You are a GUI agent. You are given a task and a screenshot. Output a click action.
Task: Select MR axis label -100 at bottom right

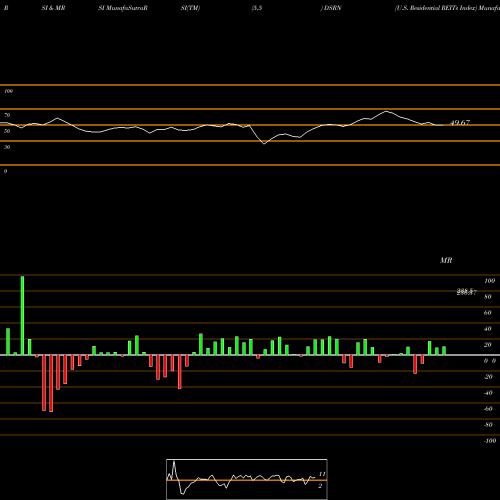[x=490, y=441]
